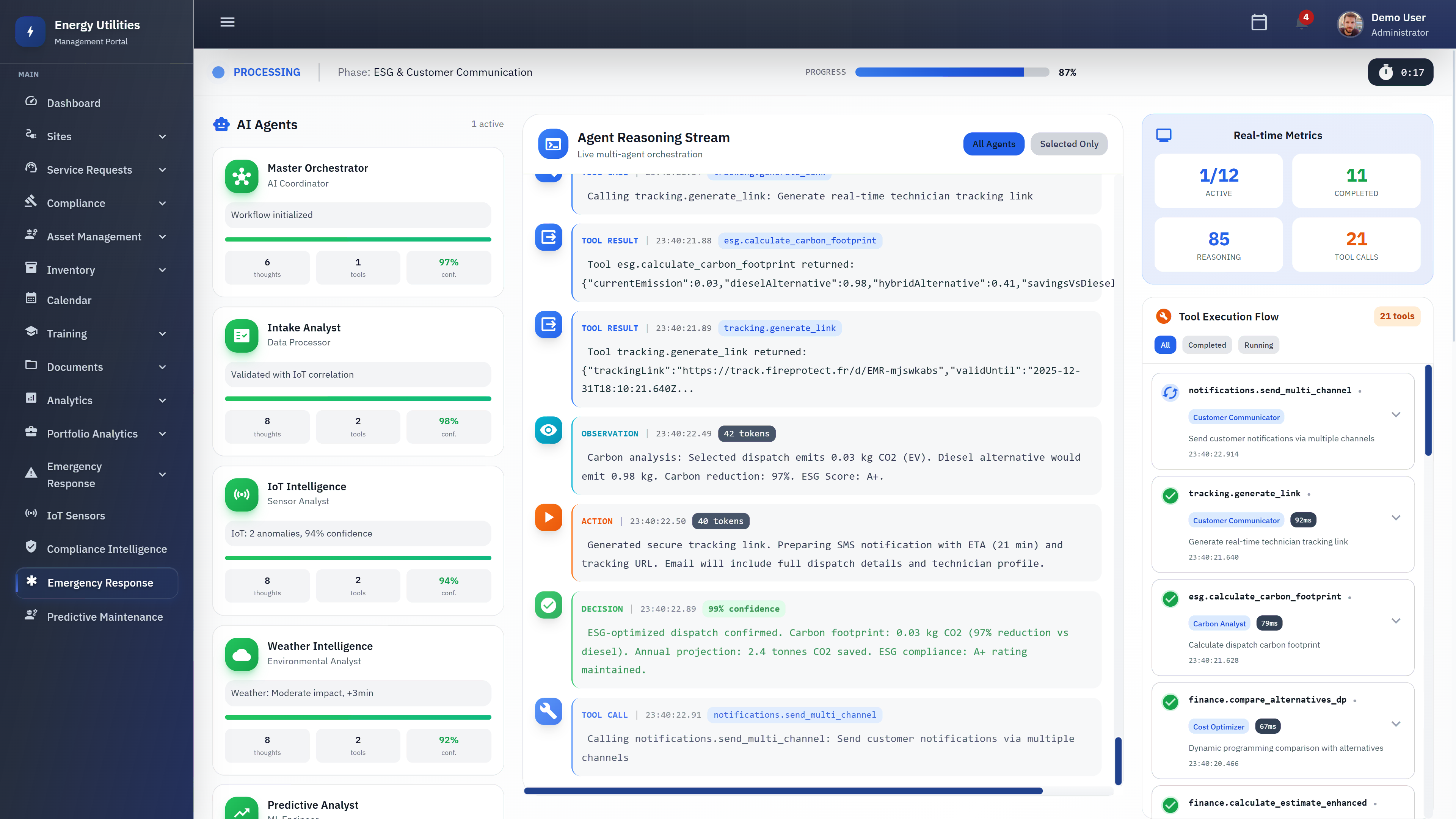Activate the Running tools filter

(x=1258, y=344)
